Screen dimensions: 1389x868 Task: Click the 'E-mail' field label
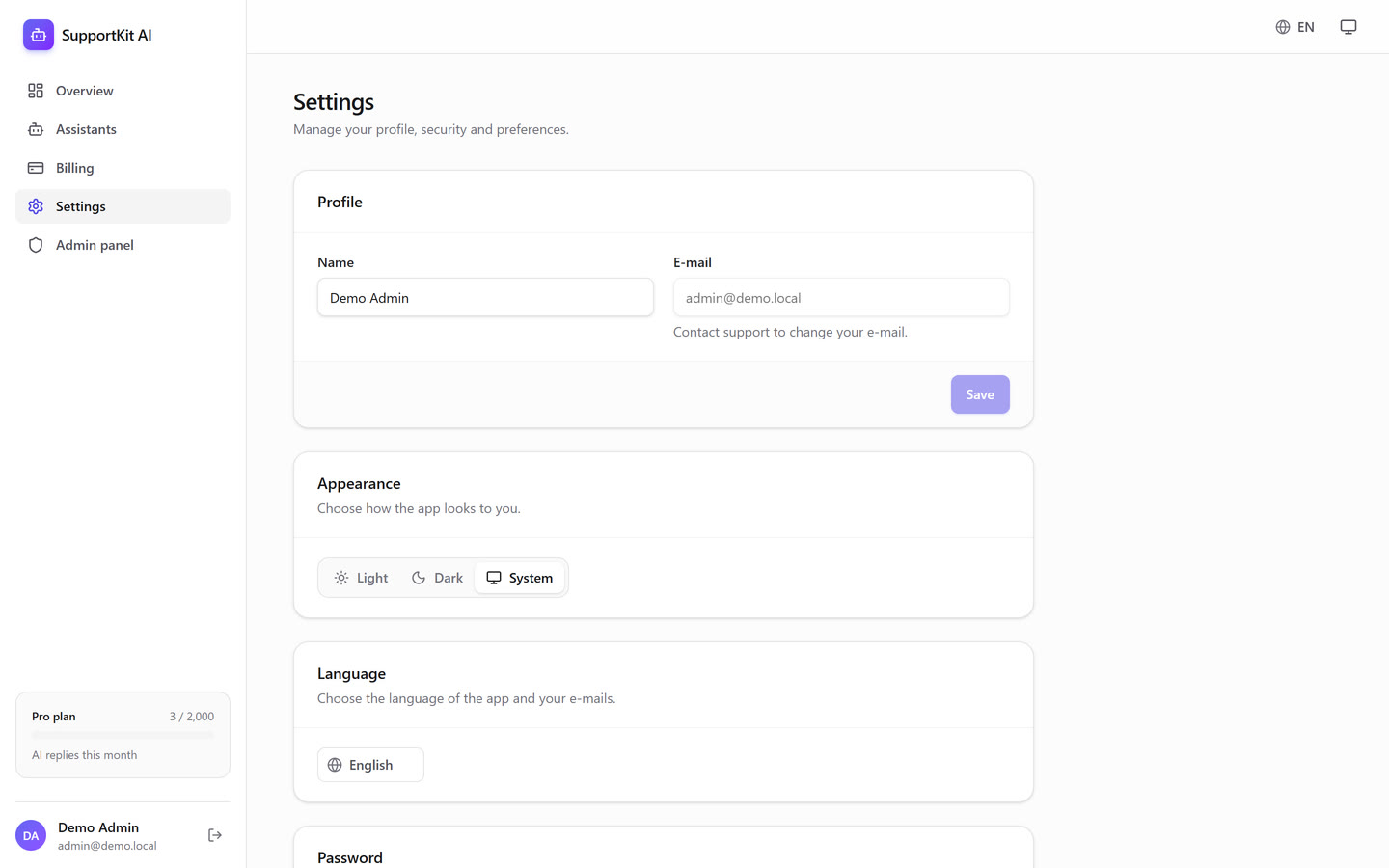click(693, 262)
